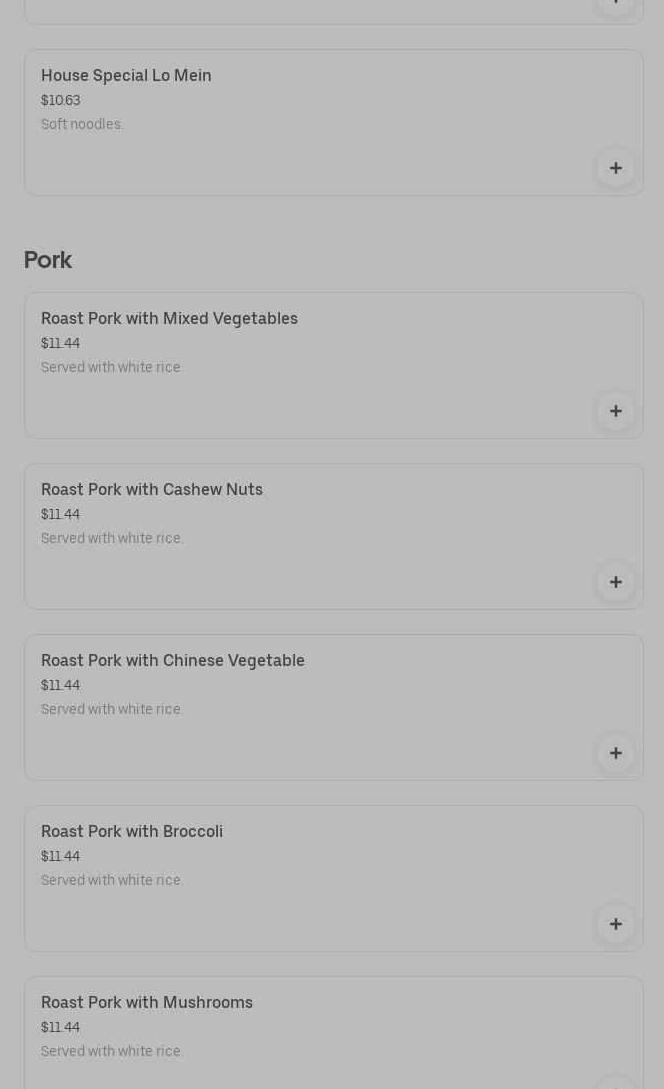View Roast Pork with Chinese Vegetable title
This screenshot has width=664, height=1089.
click(173, 661)
